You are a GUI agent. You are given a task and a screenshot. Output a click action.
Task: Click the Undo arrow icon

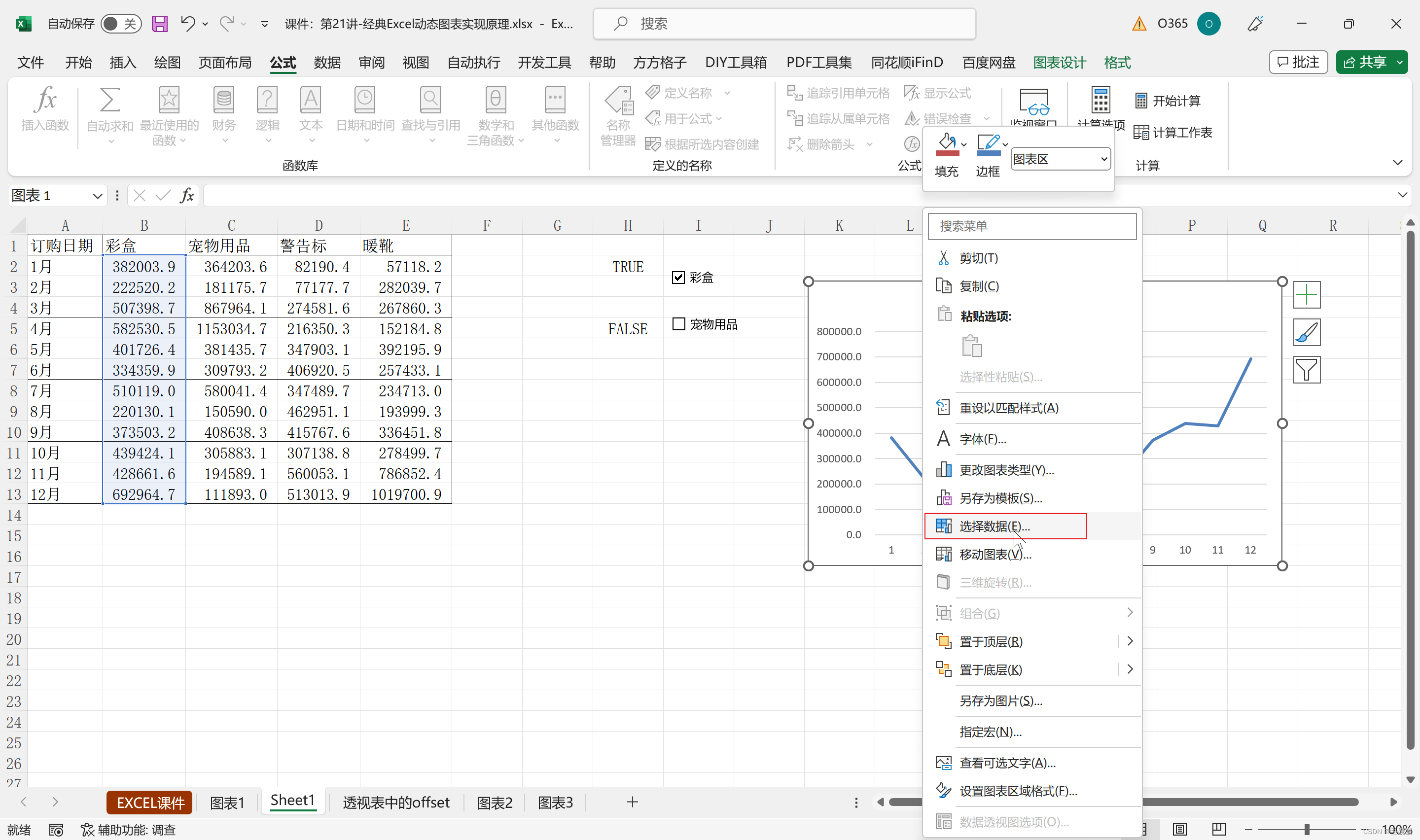pos(187,23)
